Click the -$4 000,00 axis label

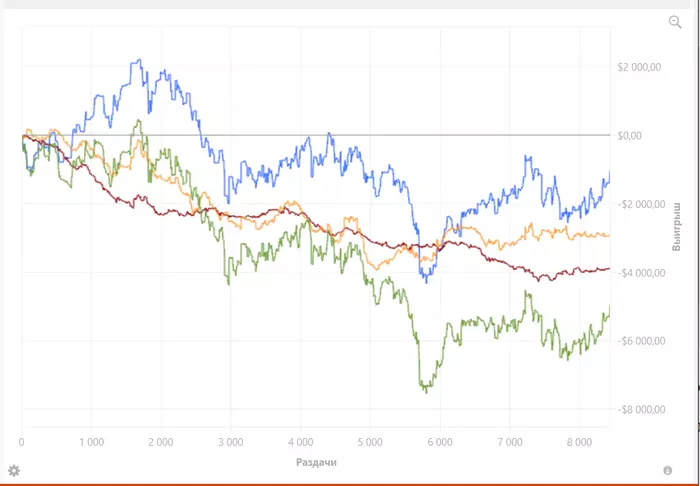point(642,273)
